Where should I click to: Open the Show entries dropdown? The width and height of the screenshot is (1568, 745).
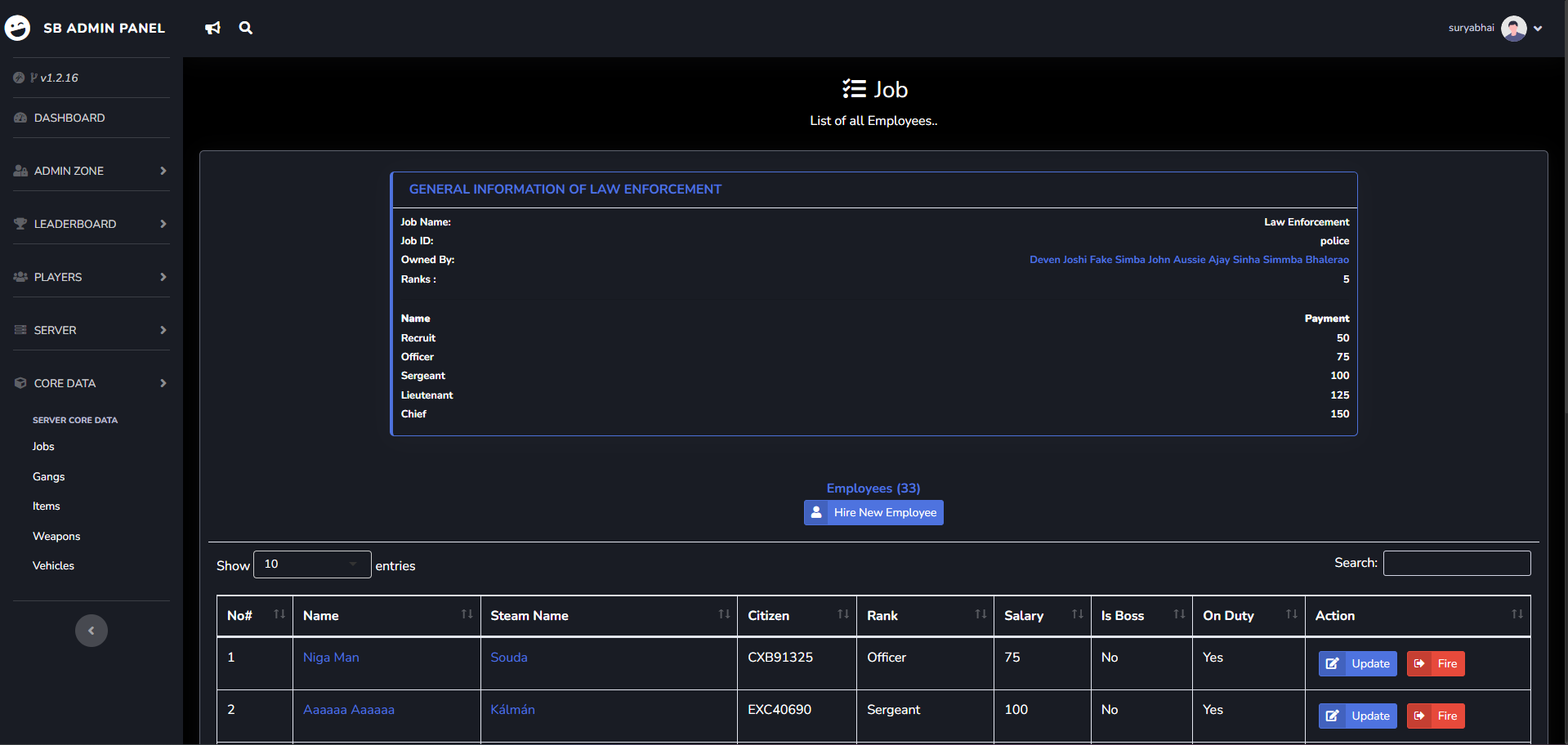point(312,564)
